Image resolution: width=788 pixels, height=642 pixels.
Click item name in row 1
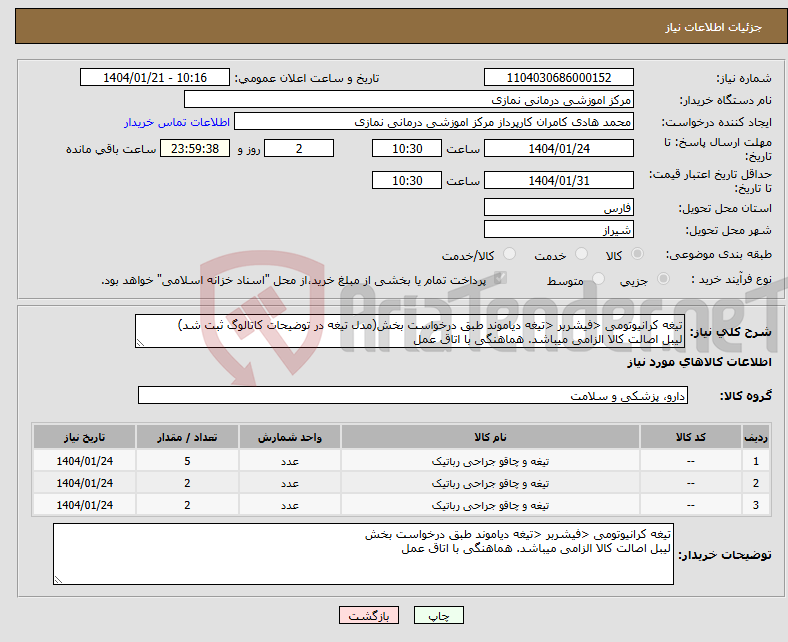(x=490, y=461)
